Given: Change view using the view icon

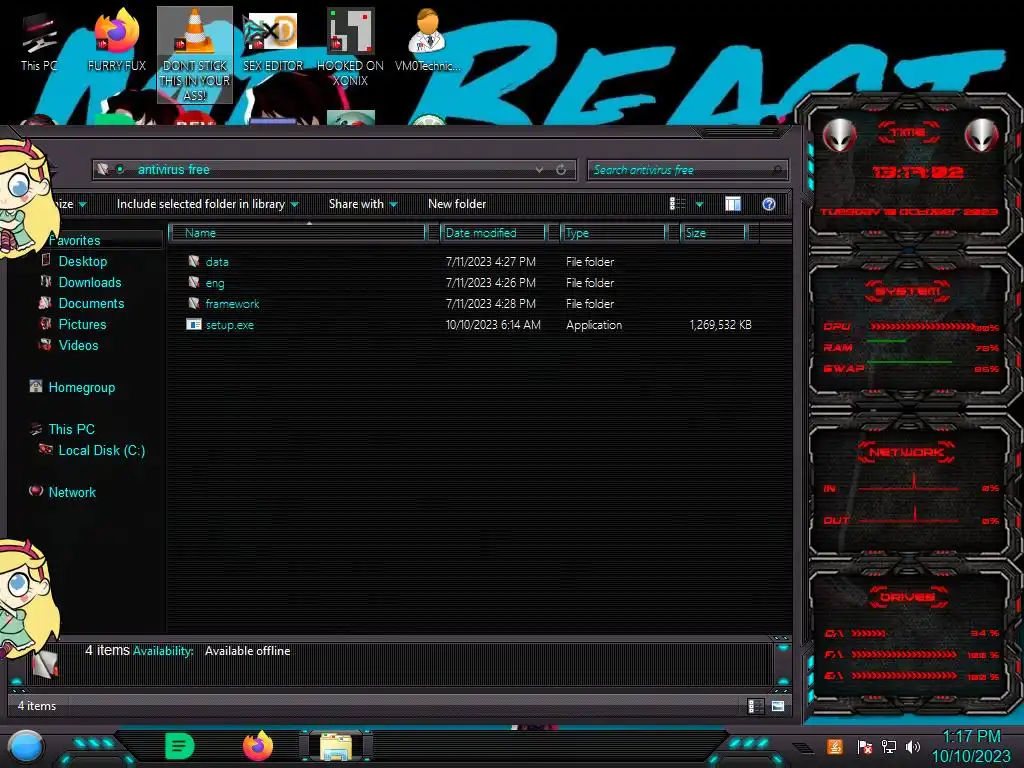Looking at the screenshot, I should pyautogui.click(x=677, y=204).
